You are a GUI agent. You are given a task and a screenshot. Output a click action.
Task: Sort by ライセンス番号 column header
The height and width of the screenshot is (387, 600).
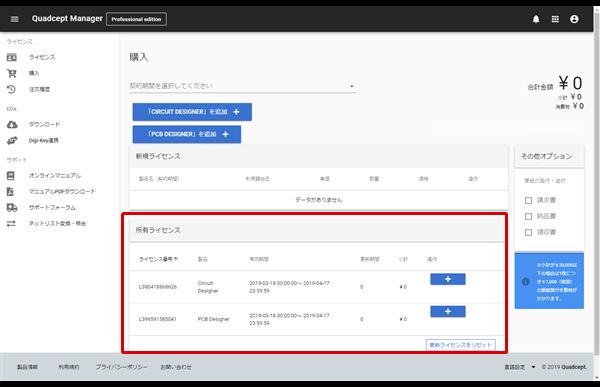(x=158, y=259)
